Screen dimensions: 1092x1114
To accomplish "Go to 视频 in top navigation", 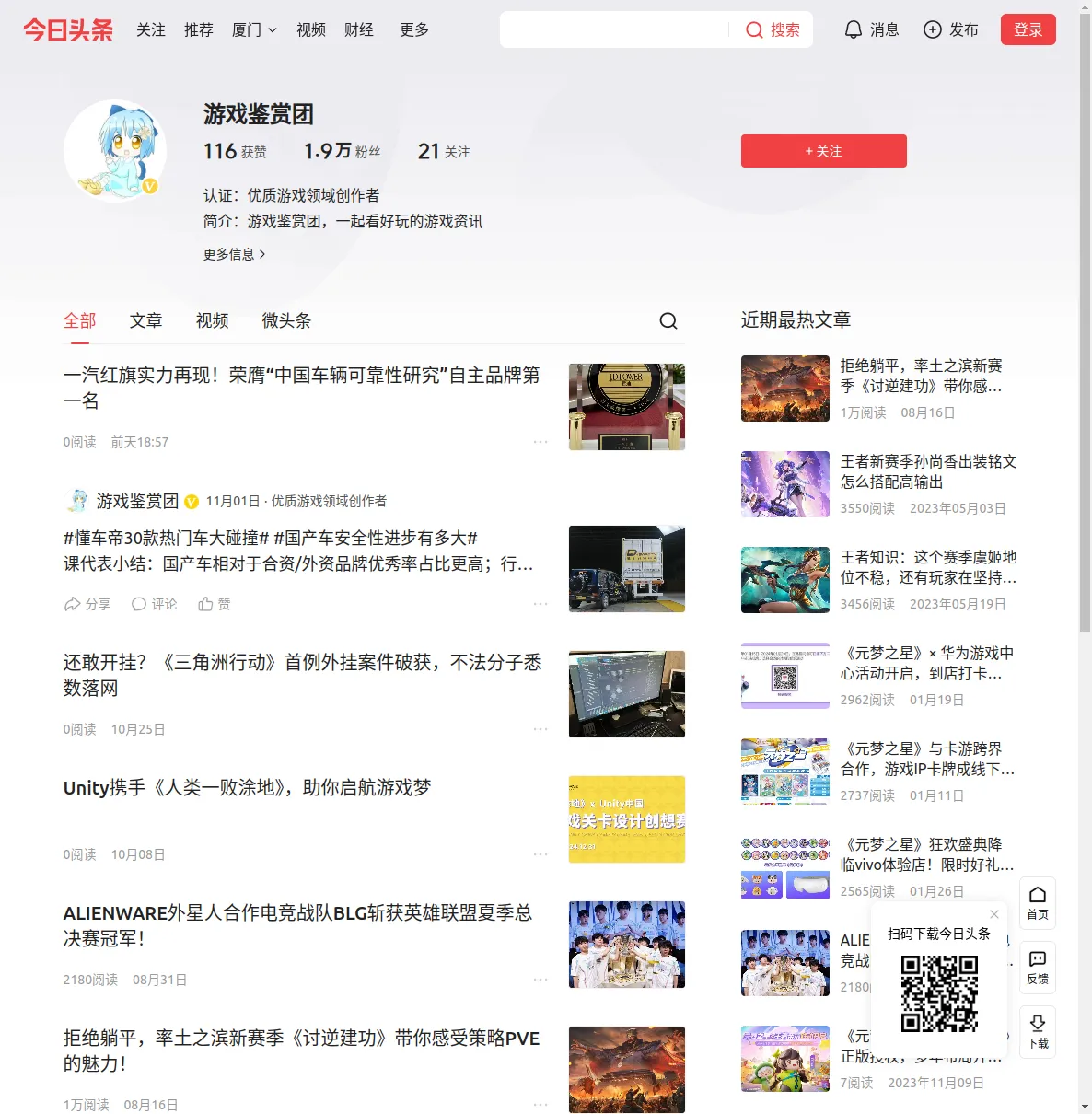I will (311, 30).
